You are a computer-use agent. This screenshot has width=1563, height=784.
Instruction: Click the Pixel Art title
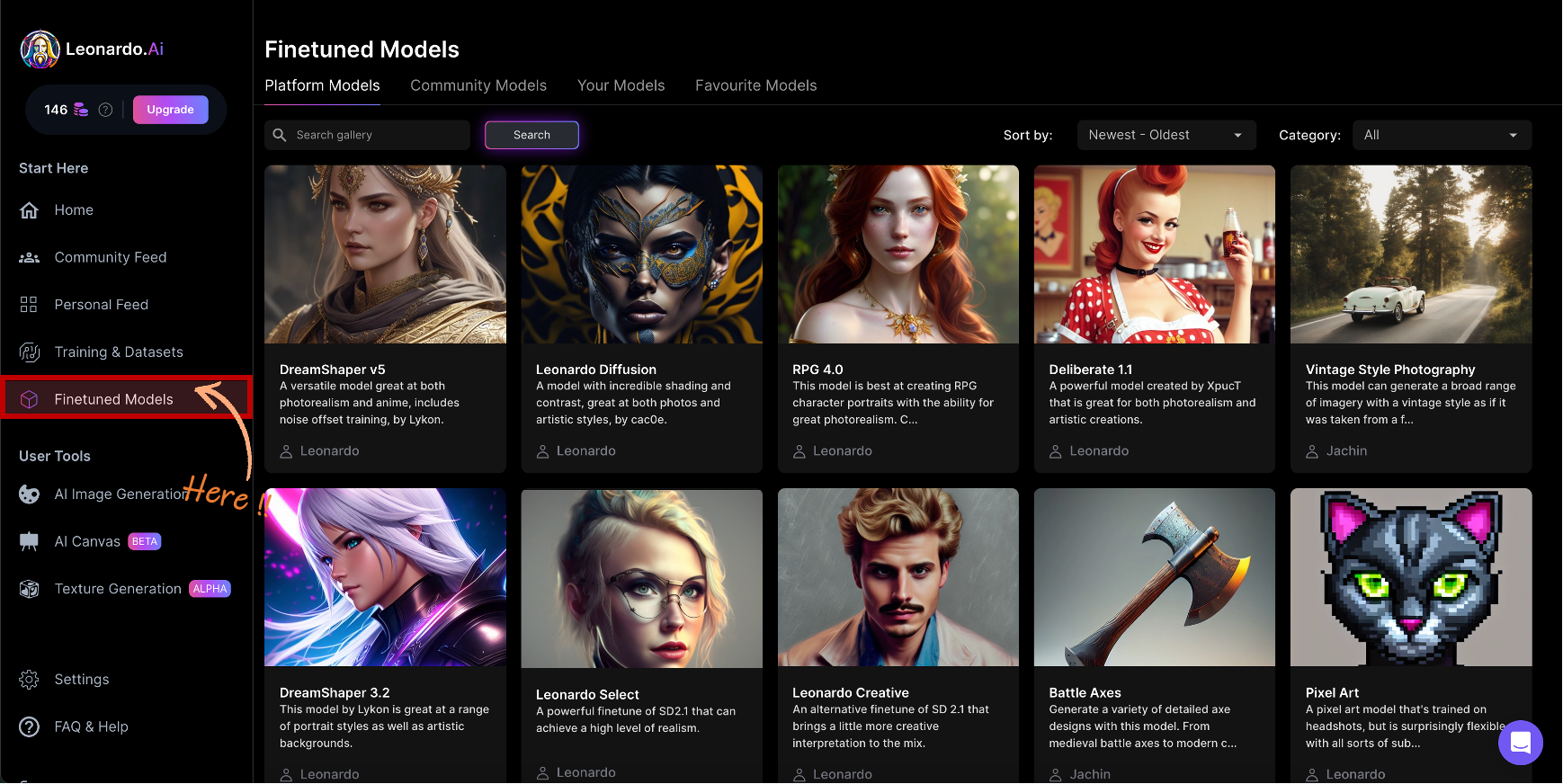(x=1332, y=693)
